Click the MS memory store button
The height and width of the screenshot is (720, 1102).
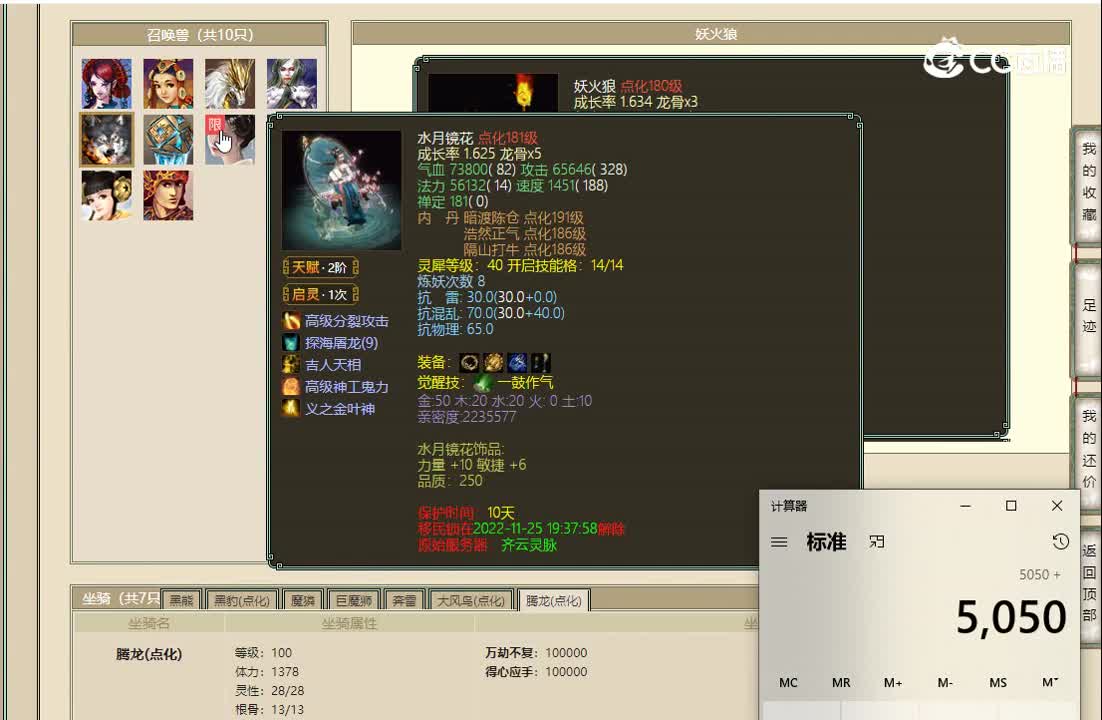(997, 682)
